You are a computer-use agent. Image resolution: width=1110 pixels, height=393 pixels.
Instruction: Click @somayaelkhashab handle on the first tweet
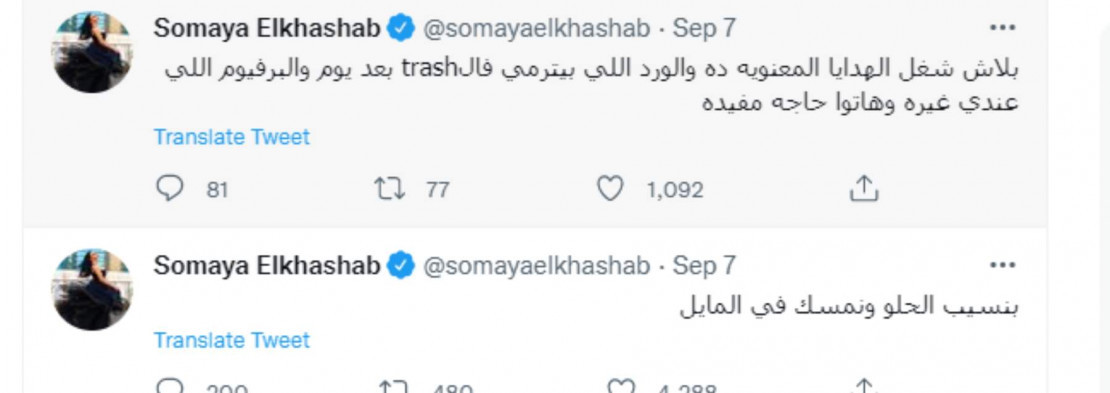pos(536,28)
